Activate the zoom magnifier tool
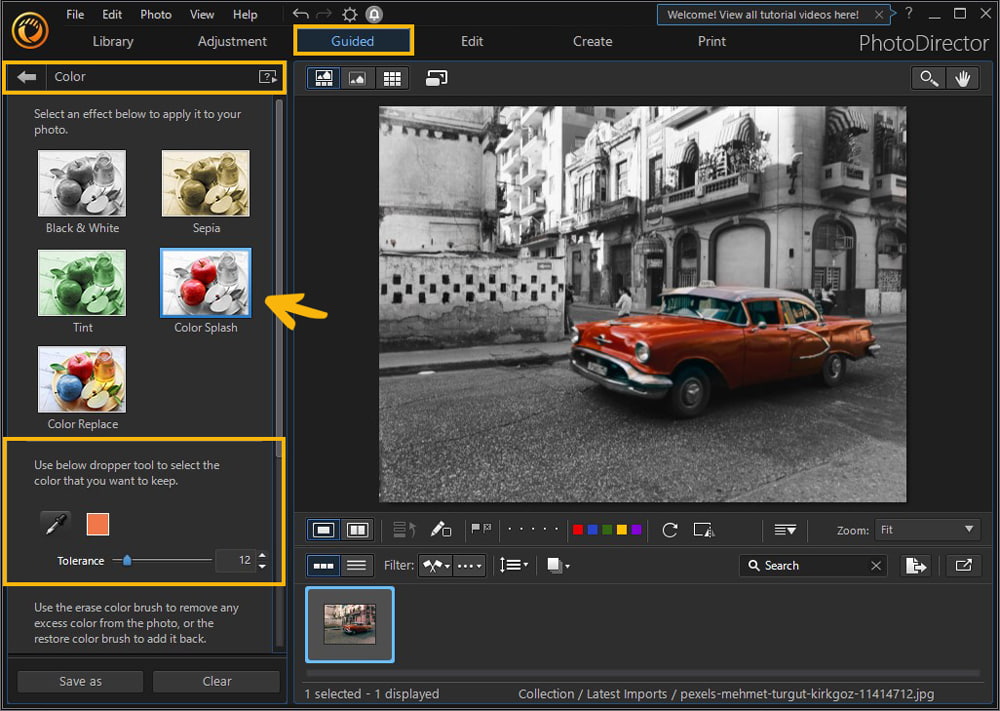Screen dimensions: 1000x711 tap(926, 78)
